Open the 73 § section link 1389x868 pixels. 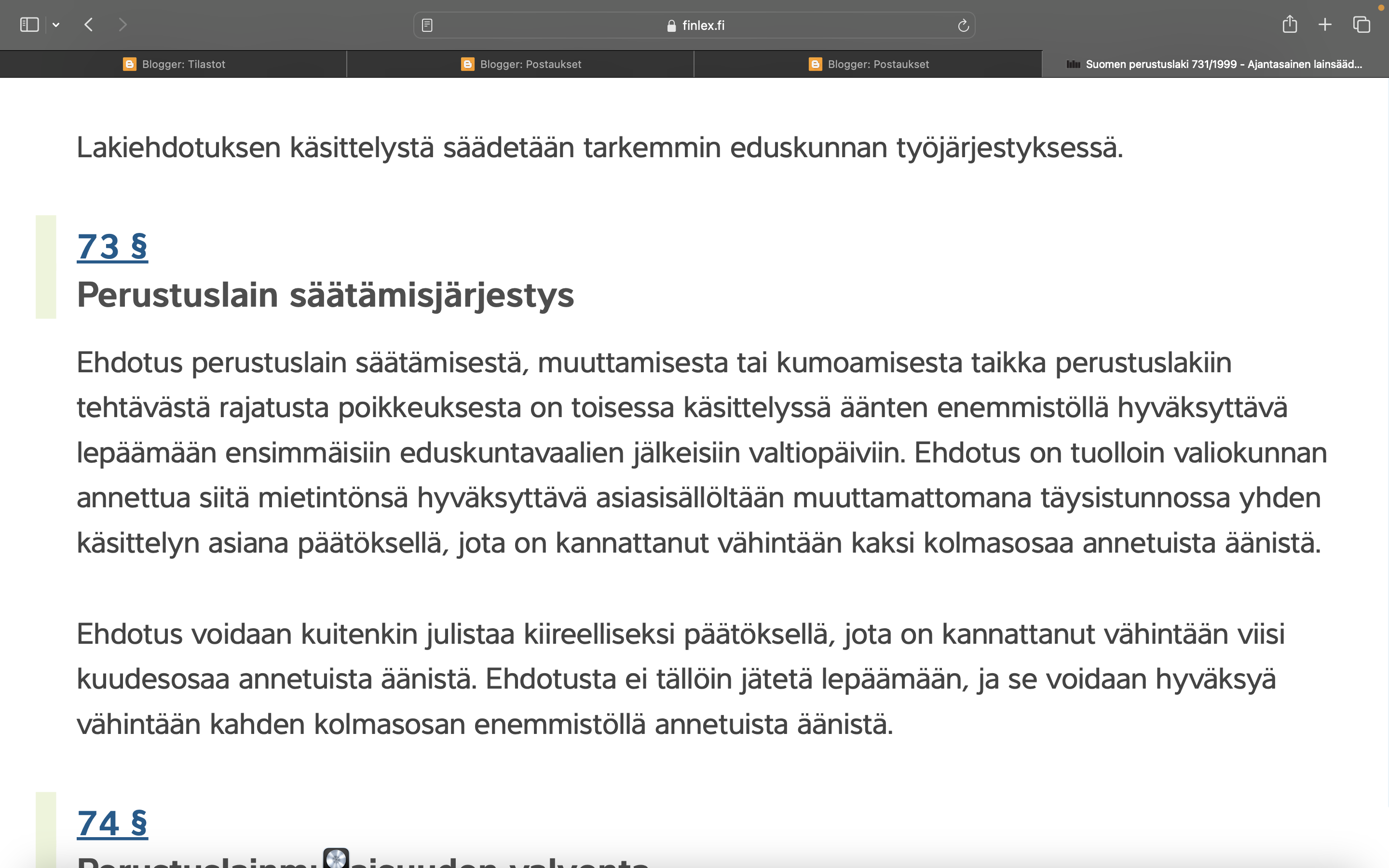coord(112,247)
